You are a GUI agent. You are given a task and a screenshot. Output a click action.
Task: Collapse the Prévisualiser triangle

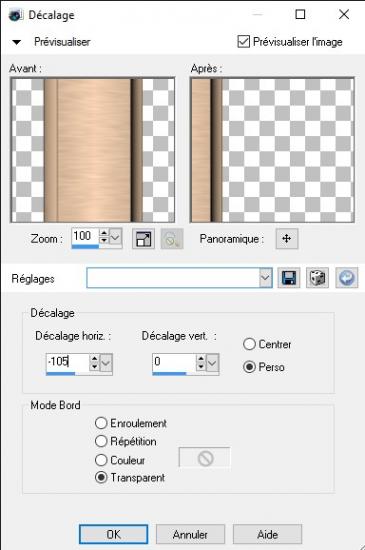tap(16, 42)
